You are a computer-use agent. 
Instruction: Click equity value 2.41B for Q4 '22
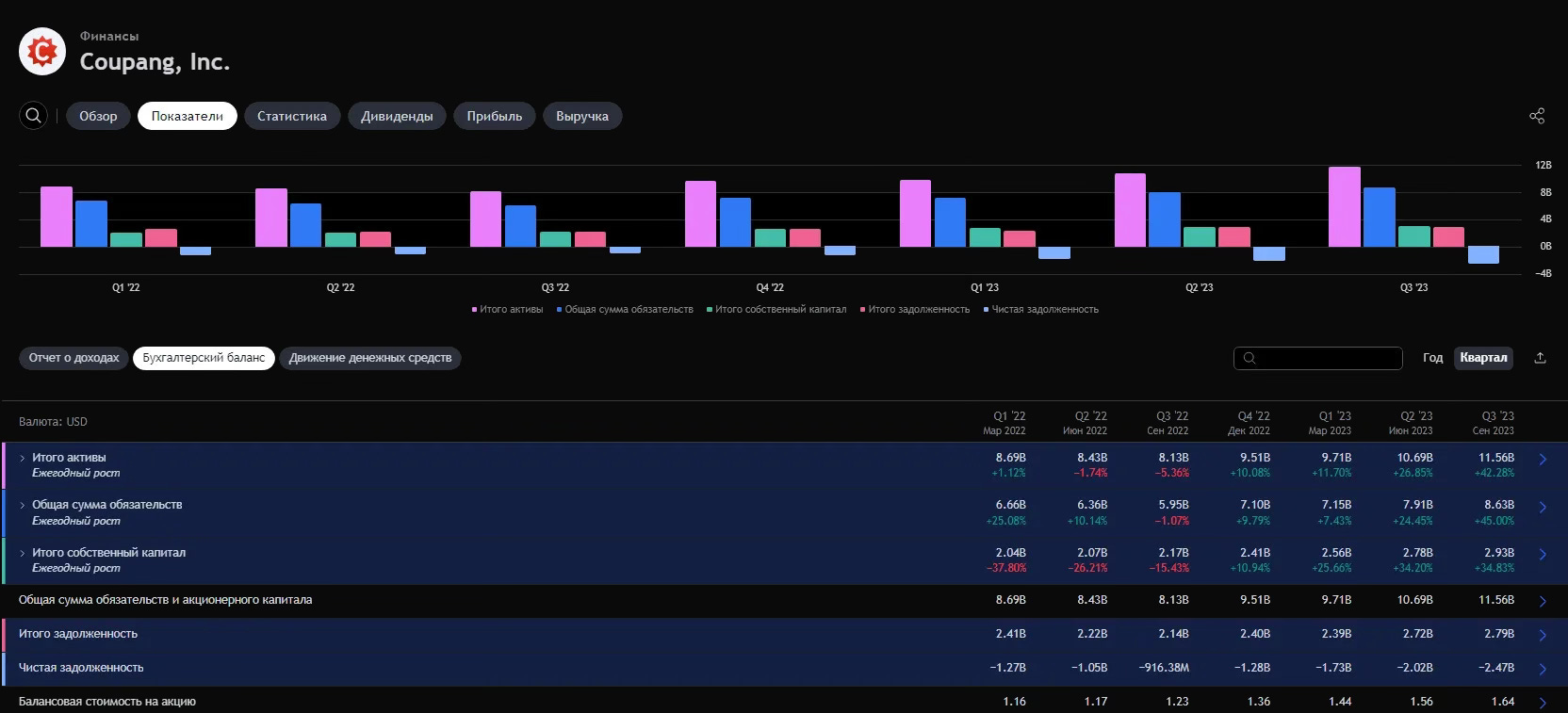coord(1254,553)
